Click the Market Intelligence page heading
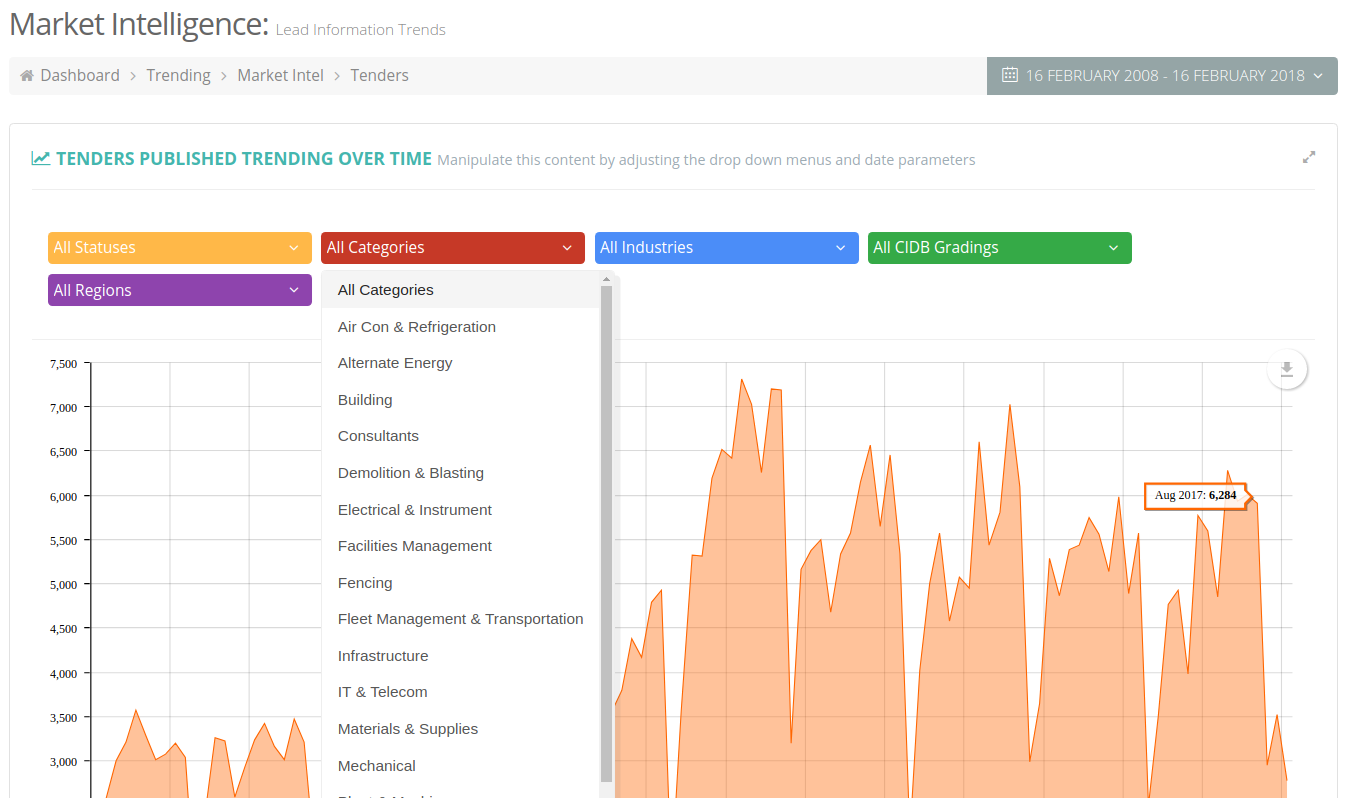Screen dimensions: 1353x798 tap(140, 24)
